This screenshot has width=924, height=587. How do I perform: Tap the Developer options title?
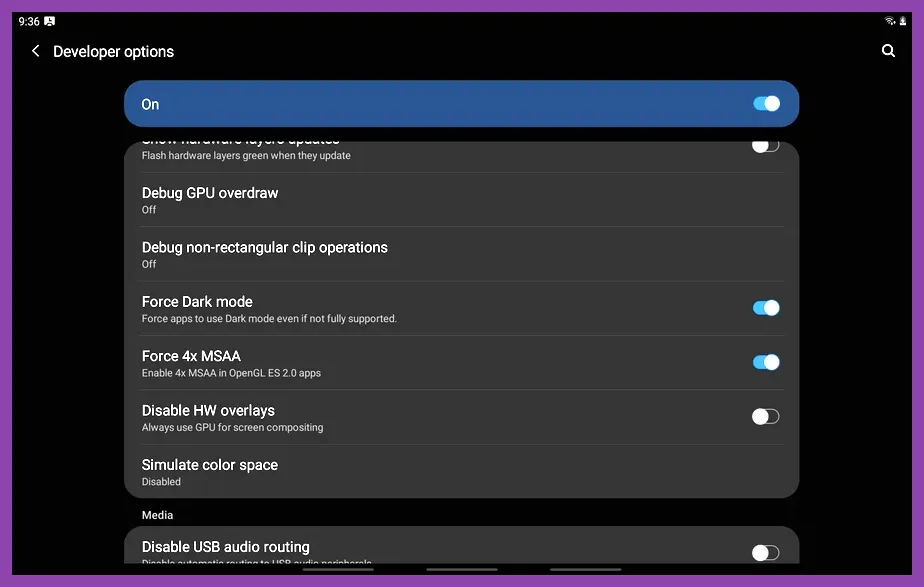point(113,52)
